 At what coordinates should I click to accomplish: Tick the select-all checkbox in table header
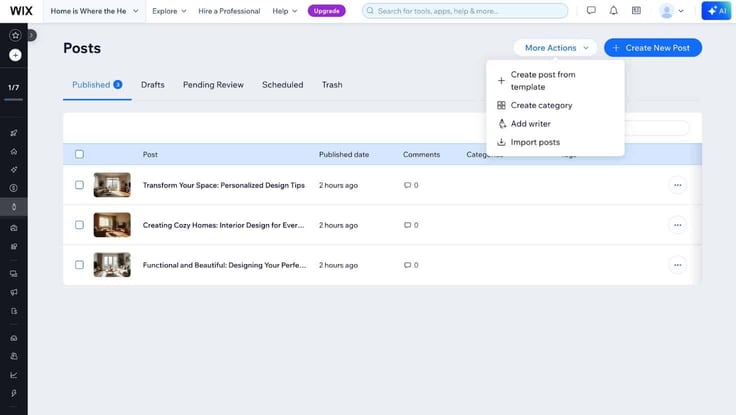coord(79,154)
